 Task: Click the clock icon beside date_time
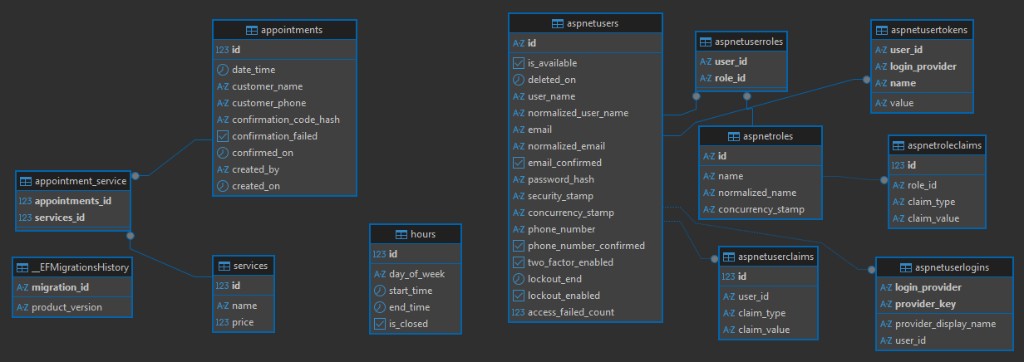(223, 69)
